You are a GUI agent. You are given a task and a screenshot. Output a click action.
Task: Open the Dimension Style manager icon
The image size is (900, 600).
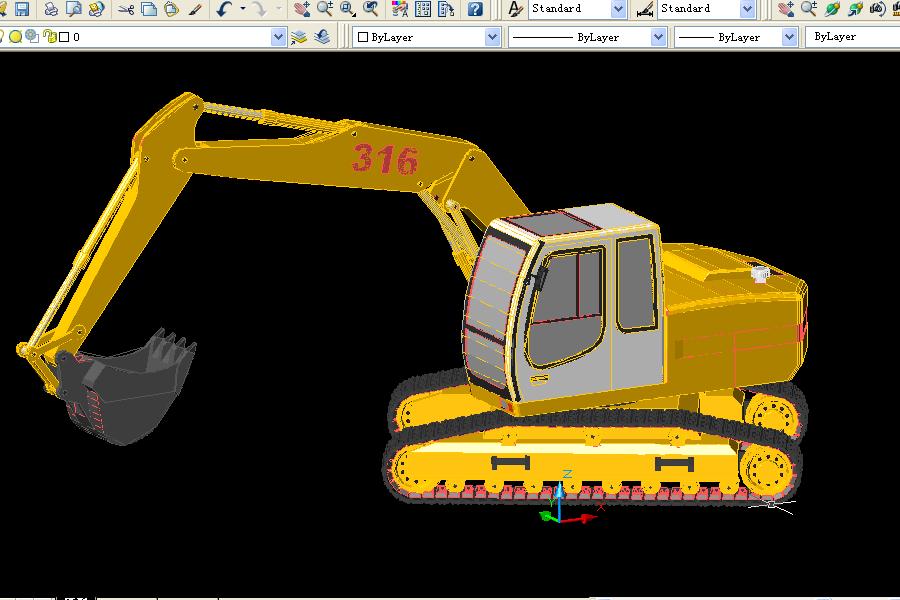(645, 9)
